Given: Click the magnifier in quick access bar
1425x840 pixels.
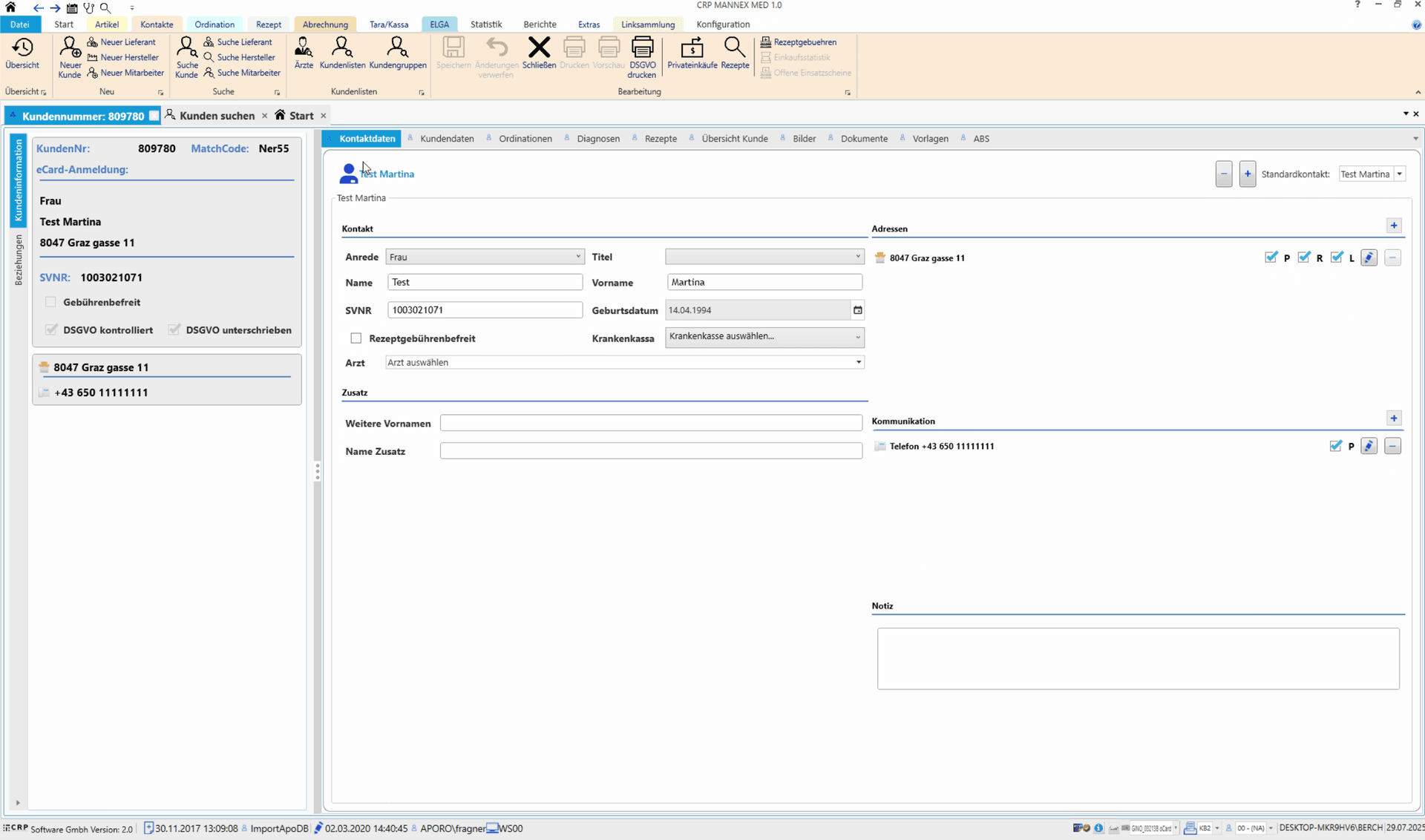Looking at the screenshot, I should pos(105,8).
